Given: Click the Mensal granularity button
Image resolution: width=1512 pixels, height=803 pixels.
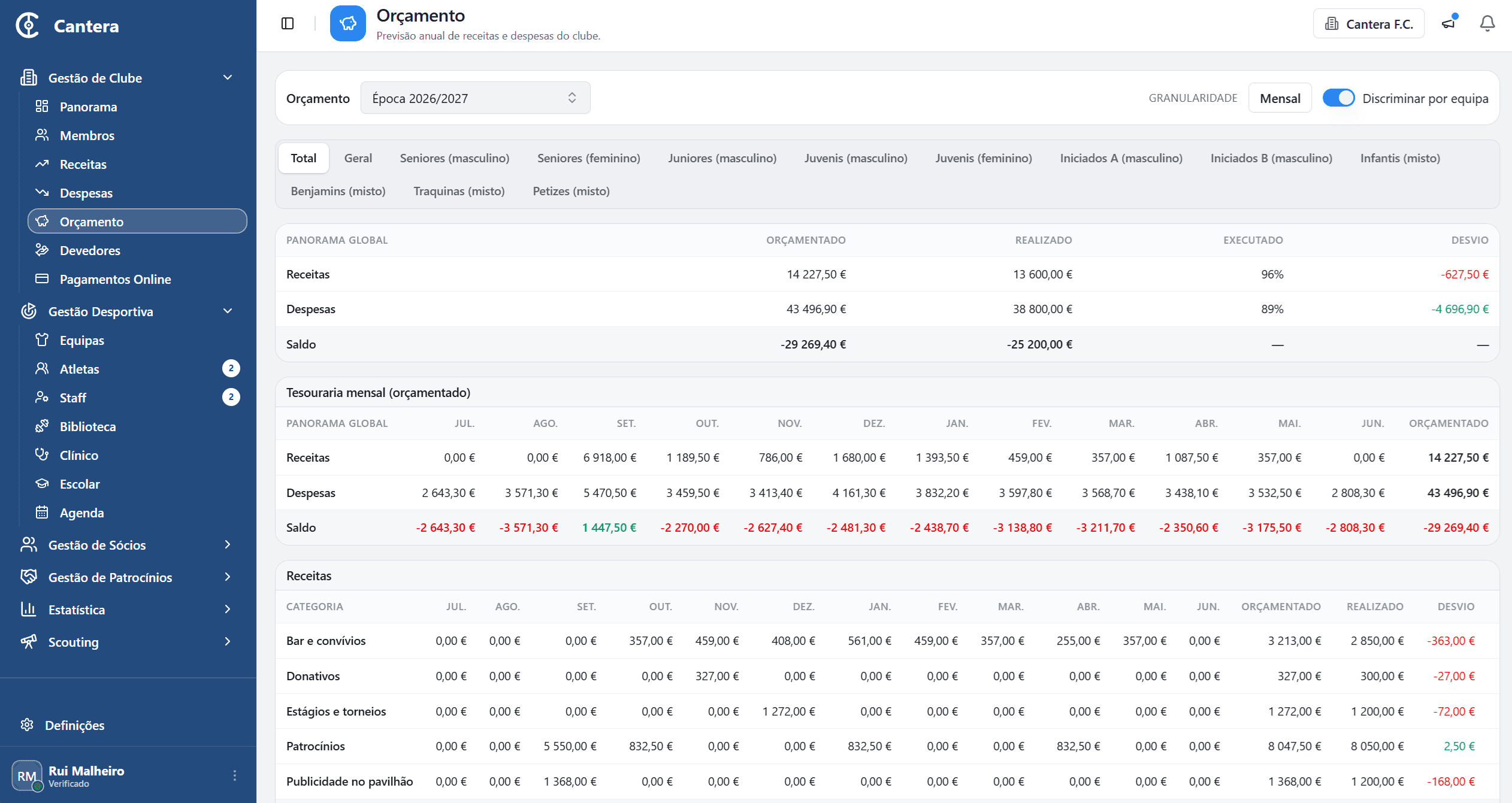Looking at the screenshot, I should pos(1280,98).
